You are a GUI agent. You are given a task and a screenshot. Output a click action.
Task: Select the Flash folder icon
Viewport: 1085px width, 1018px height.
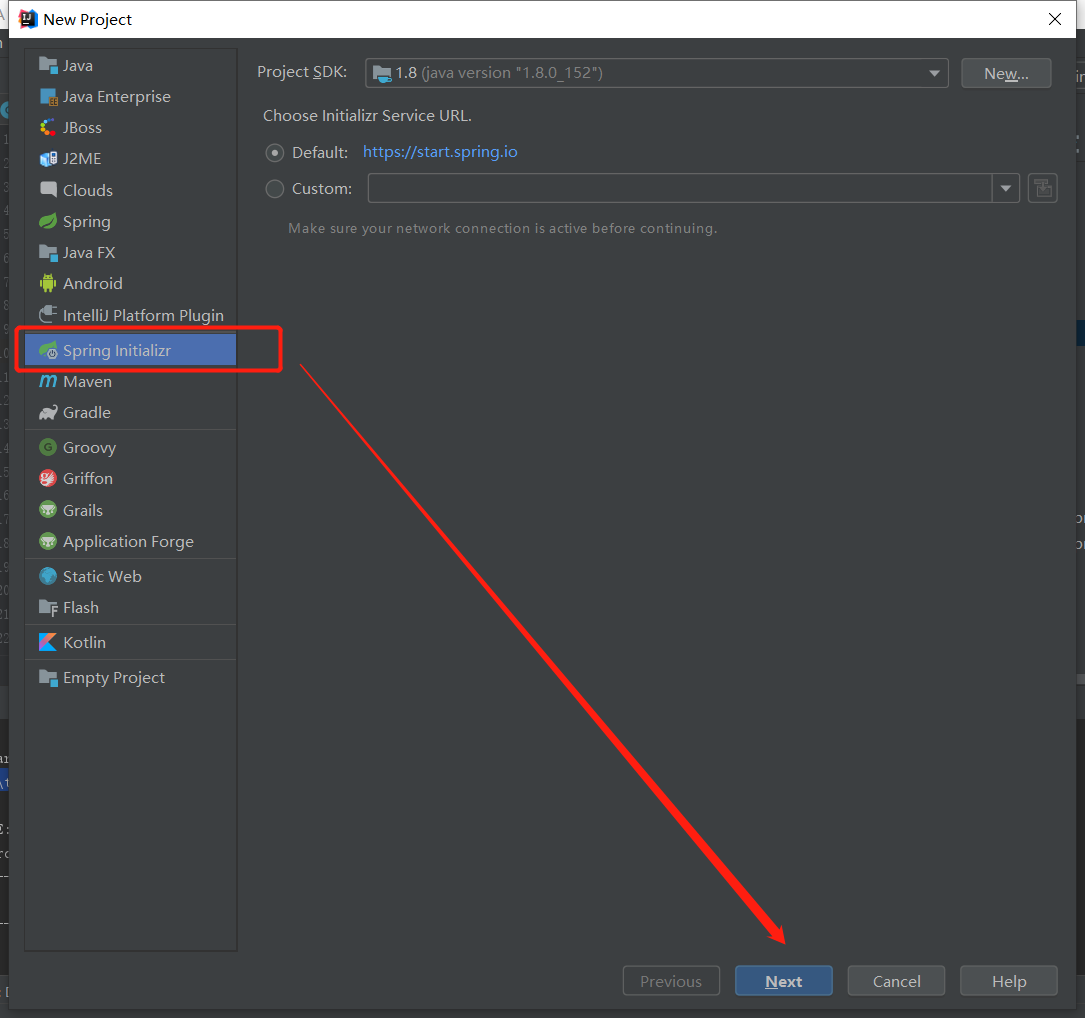[48, 608]
